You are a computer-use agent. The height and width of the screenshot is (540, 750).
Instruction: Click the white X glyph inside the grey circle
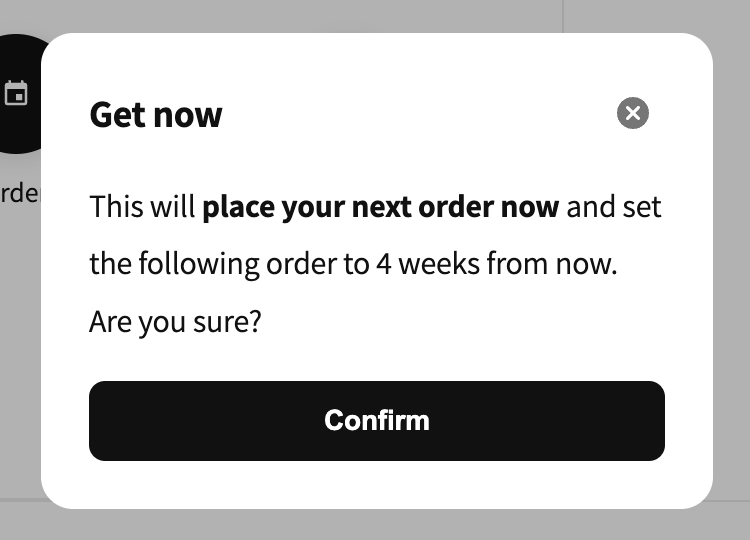pyautogui.click(x=633, y=113)
